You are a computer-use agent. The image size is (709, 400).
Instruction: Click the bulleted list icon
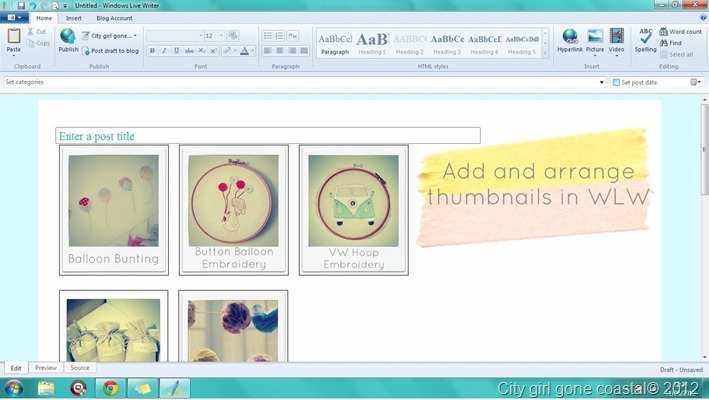click(268, 36)
